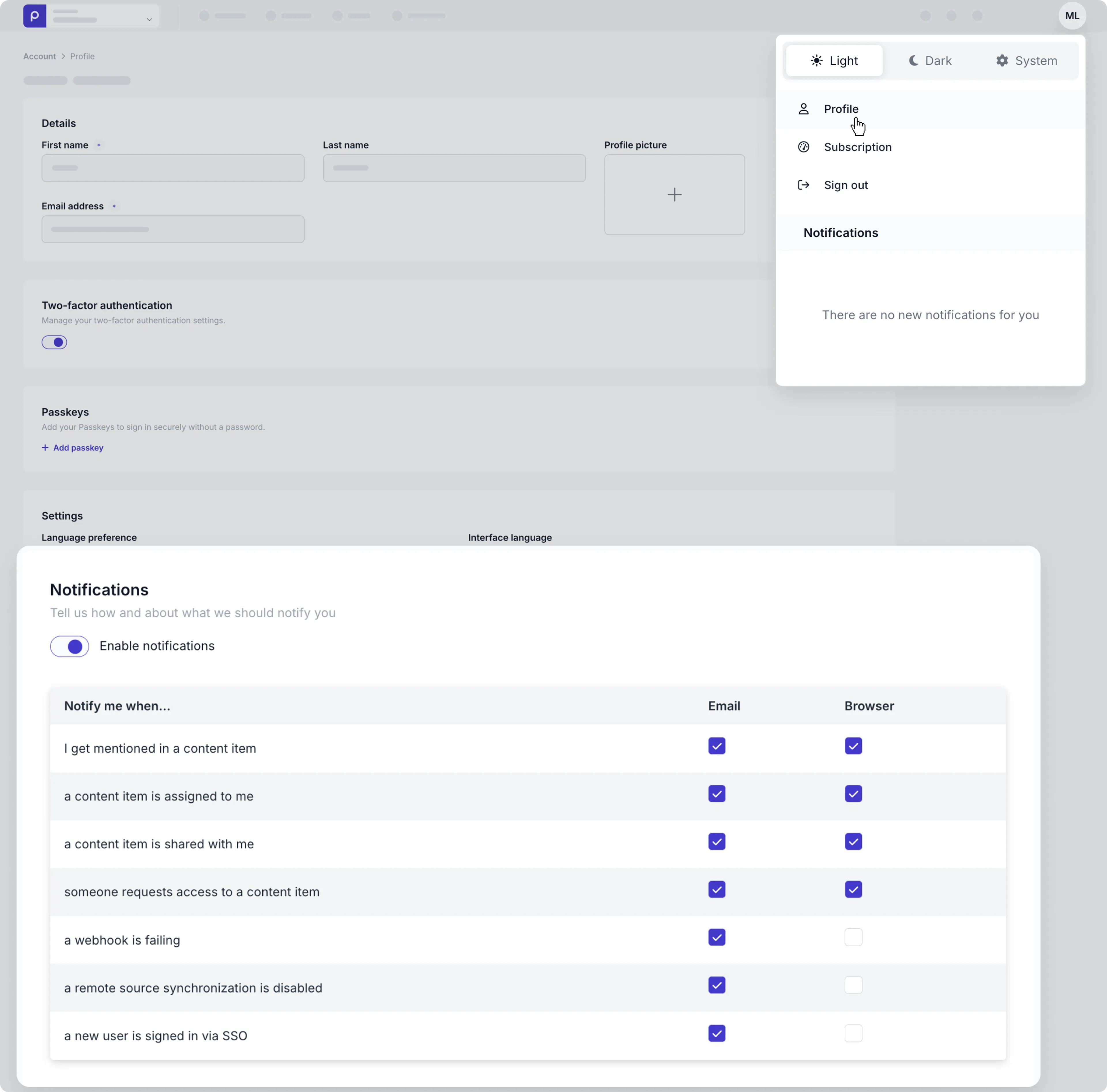Navigate to Account via the breadcrumb link
1107x1092 pixels.
(x=39, y=56)
